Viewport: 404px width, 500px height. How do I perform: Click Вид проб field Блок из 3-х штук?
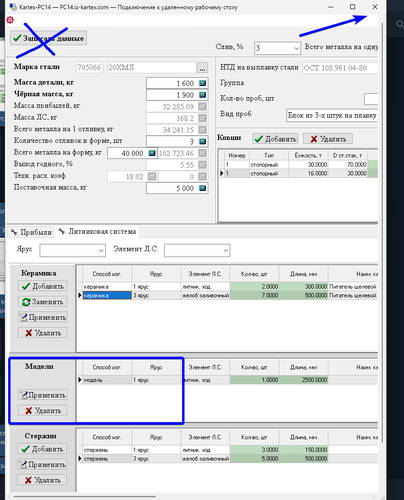(332, 115)
